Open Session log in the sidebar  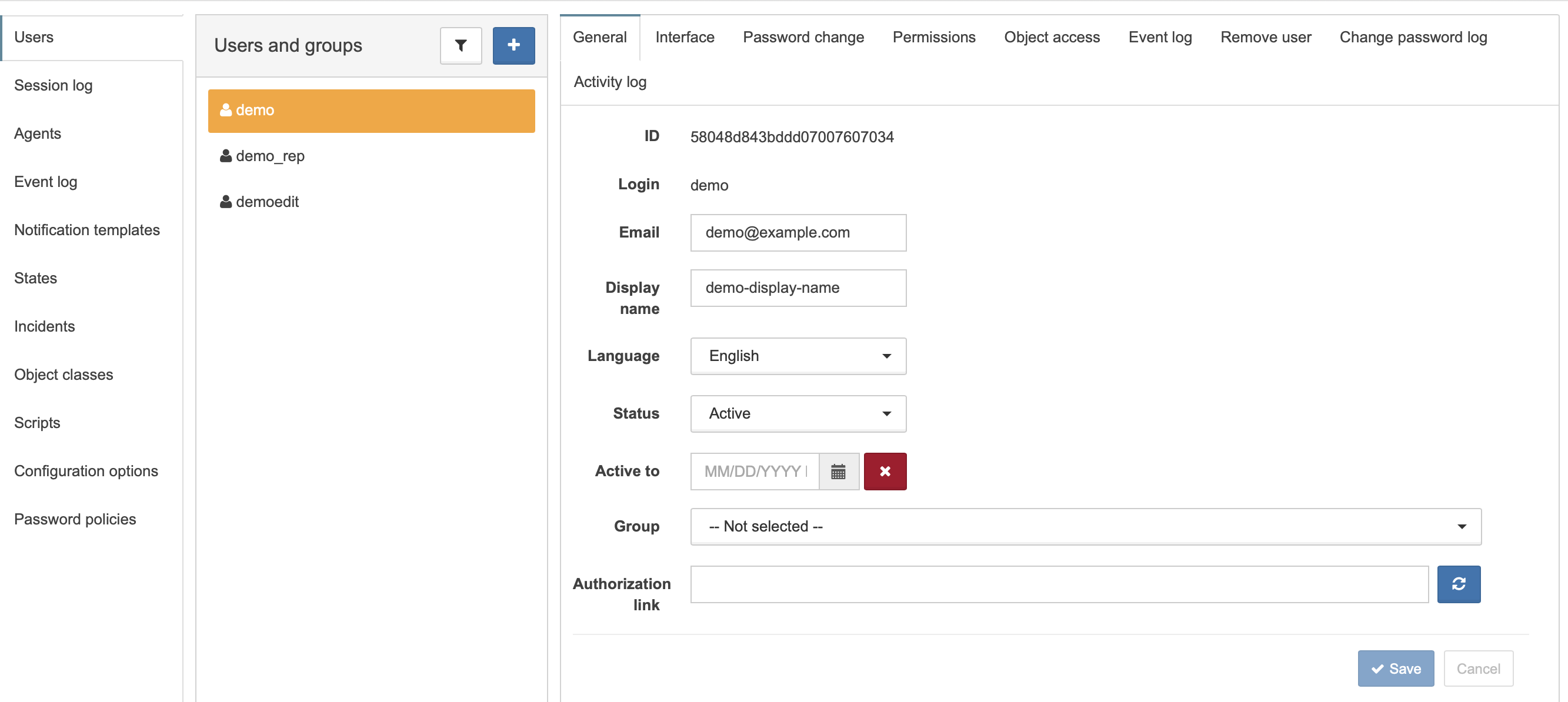[x=54, y=85]
